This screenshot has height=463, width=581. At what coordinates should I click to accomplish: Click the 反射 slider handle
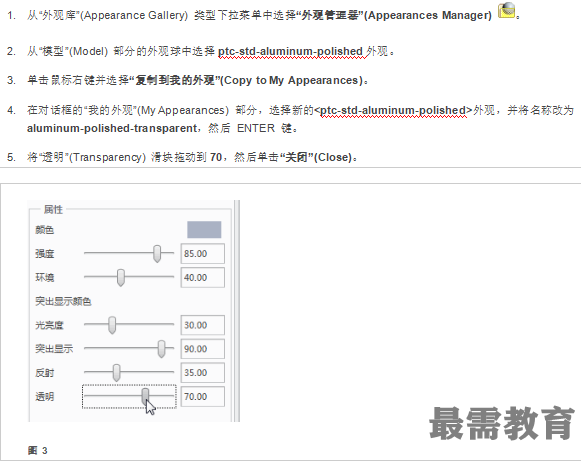(x=116, y=373)
